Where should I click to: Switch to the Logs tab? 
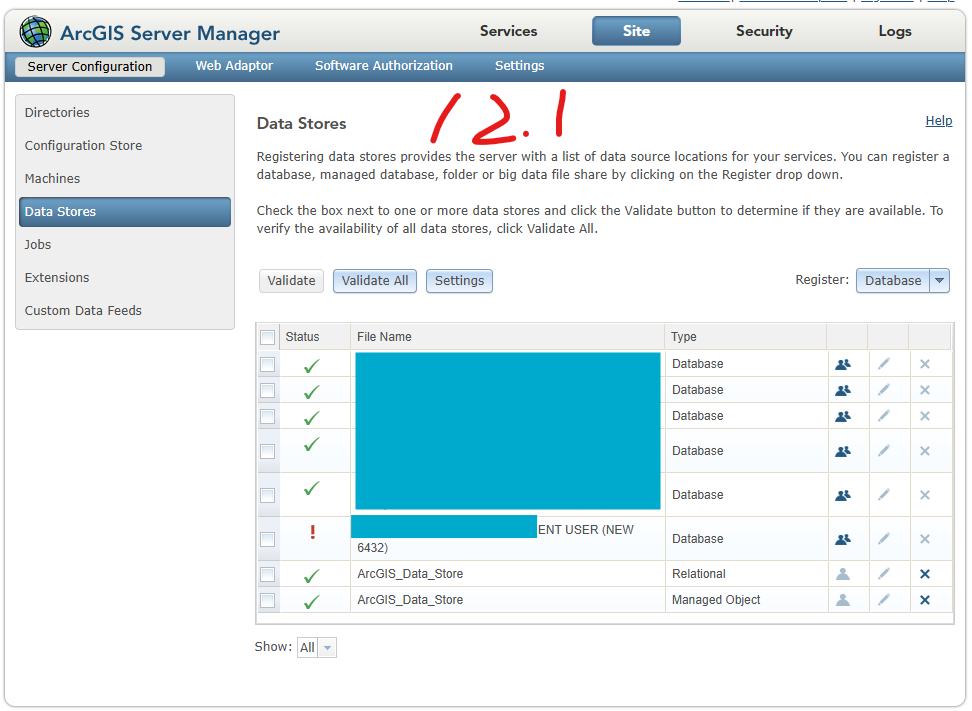coord(895,31)
